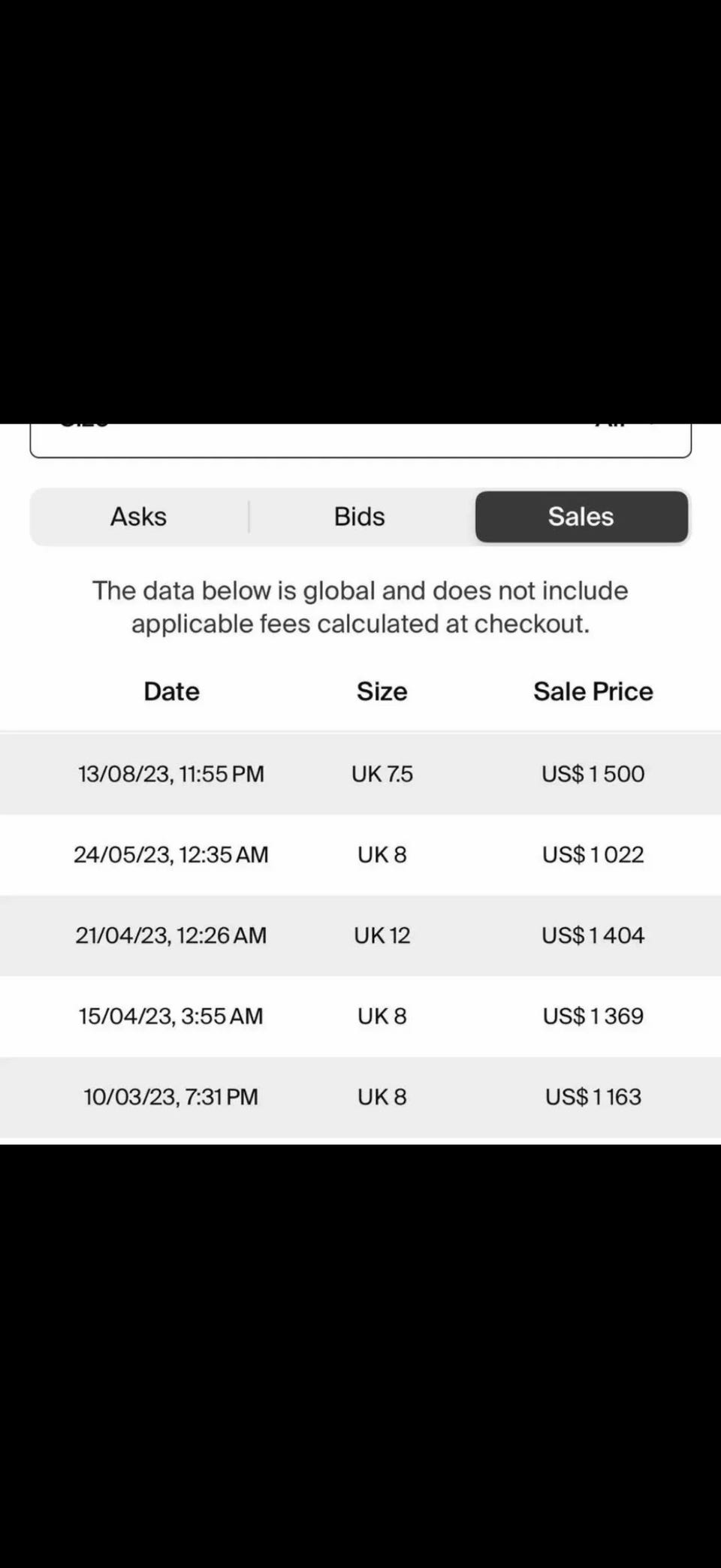721x1568 pixels.
Task: Tap the US$ 1 022 sale price
Action: (x=593, y=855)
